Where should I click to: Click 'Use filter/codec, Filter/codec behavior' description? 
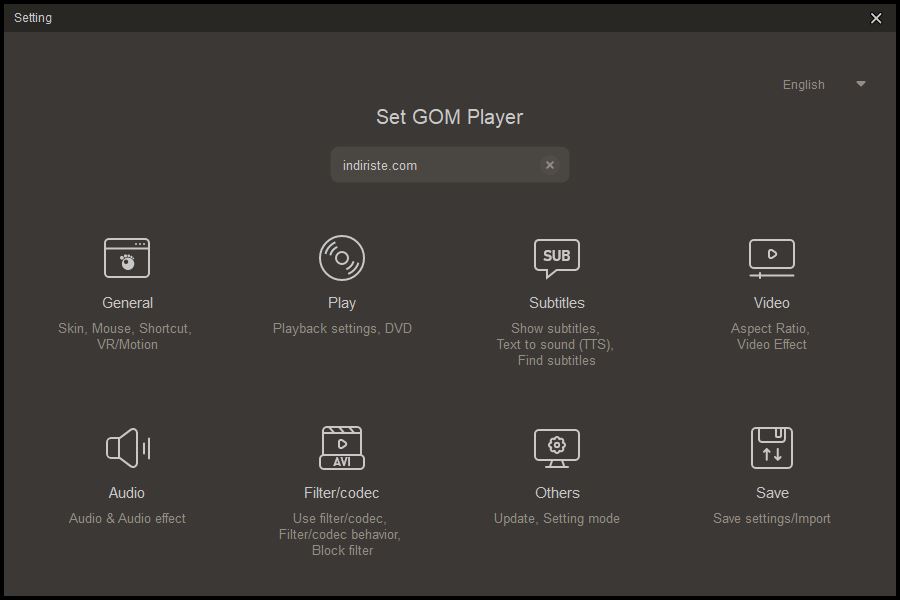(x=340, y=535)
